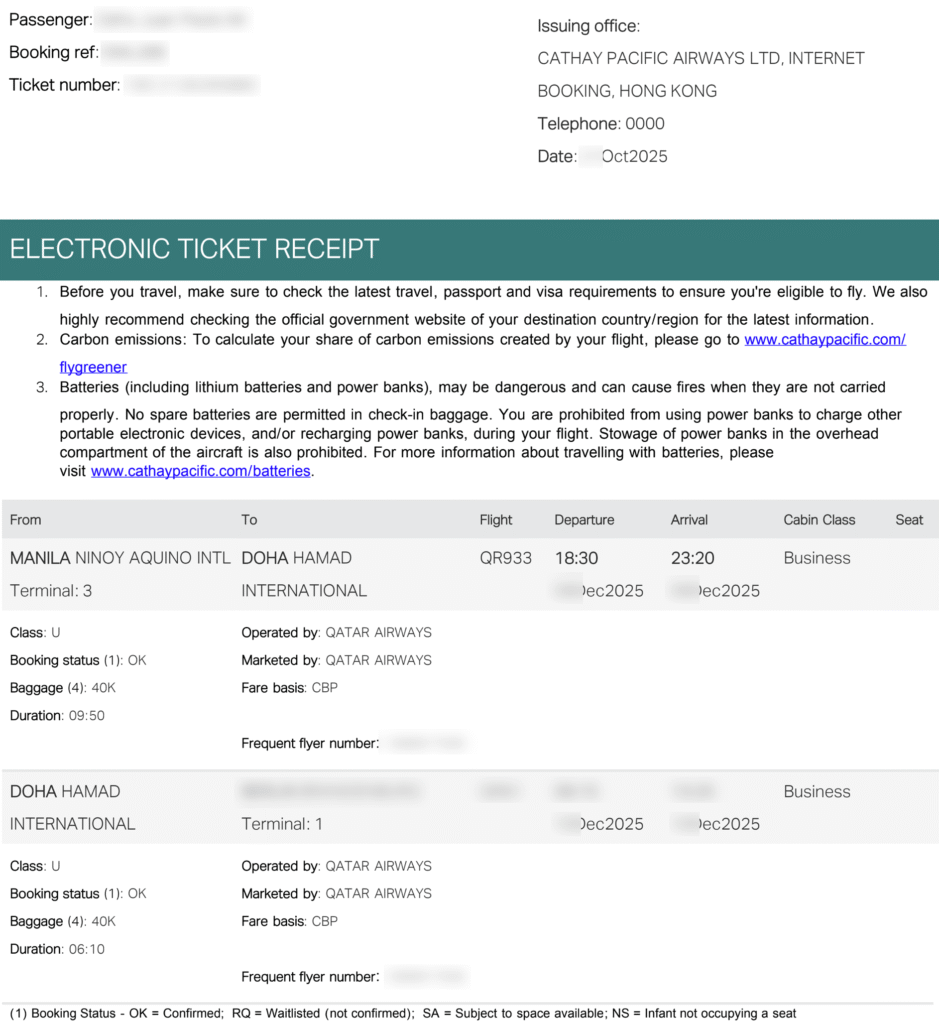Select the From column header
The height and width of the screenshot is (1024, 939).
[x=26, y=520]
